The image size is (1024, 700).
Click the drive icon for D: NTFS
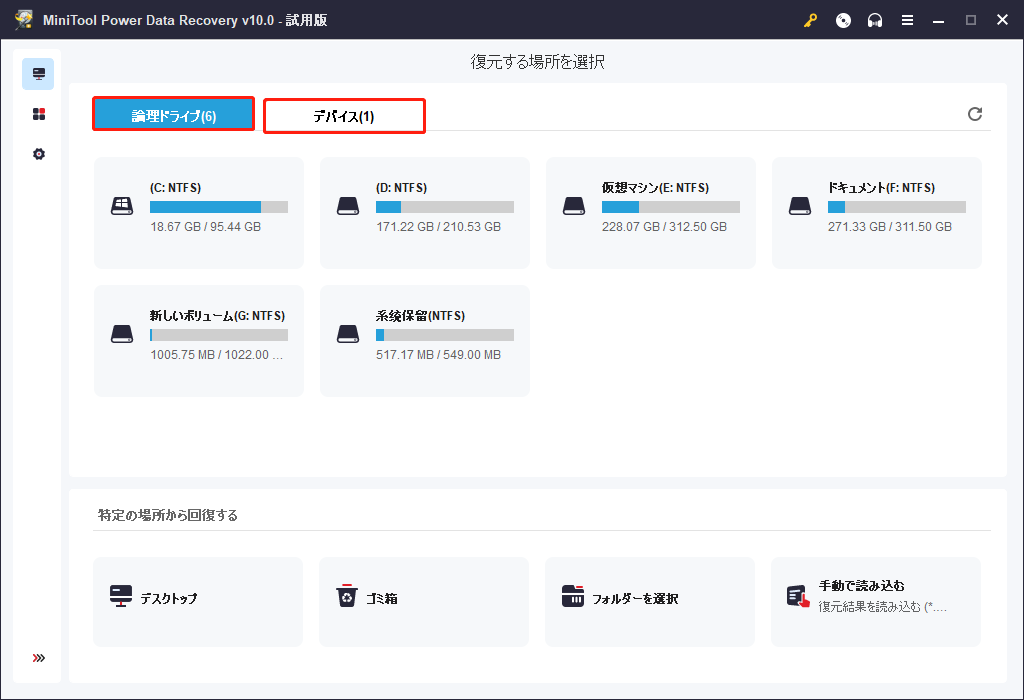click(348, 206)
